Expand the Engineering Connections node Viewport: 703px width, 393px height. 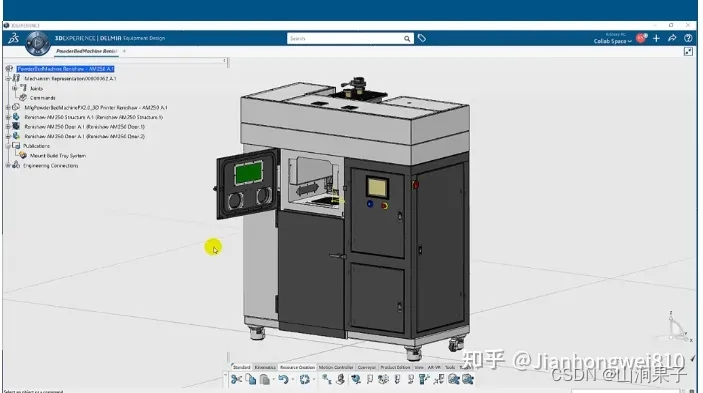point(8,165)
